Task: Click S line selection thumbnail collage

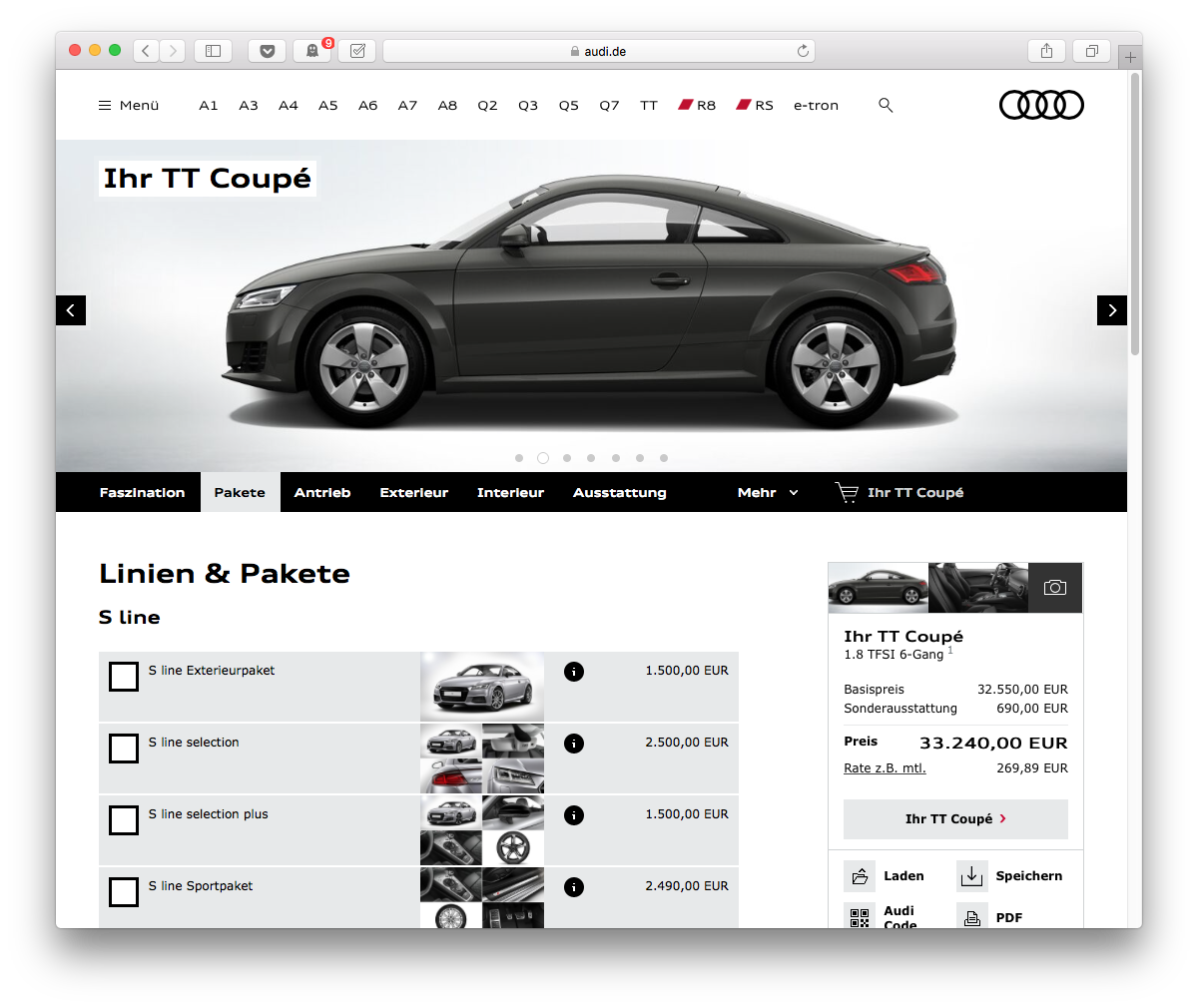Action: (x=482, y=758)
